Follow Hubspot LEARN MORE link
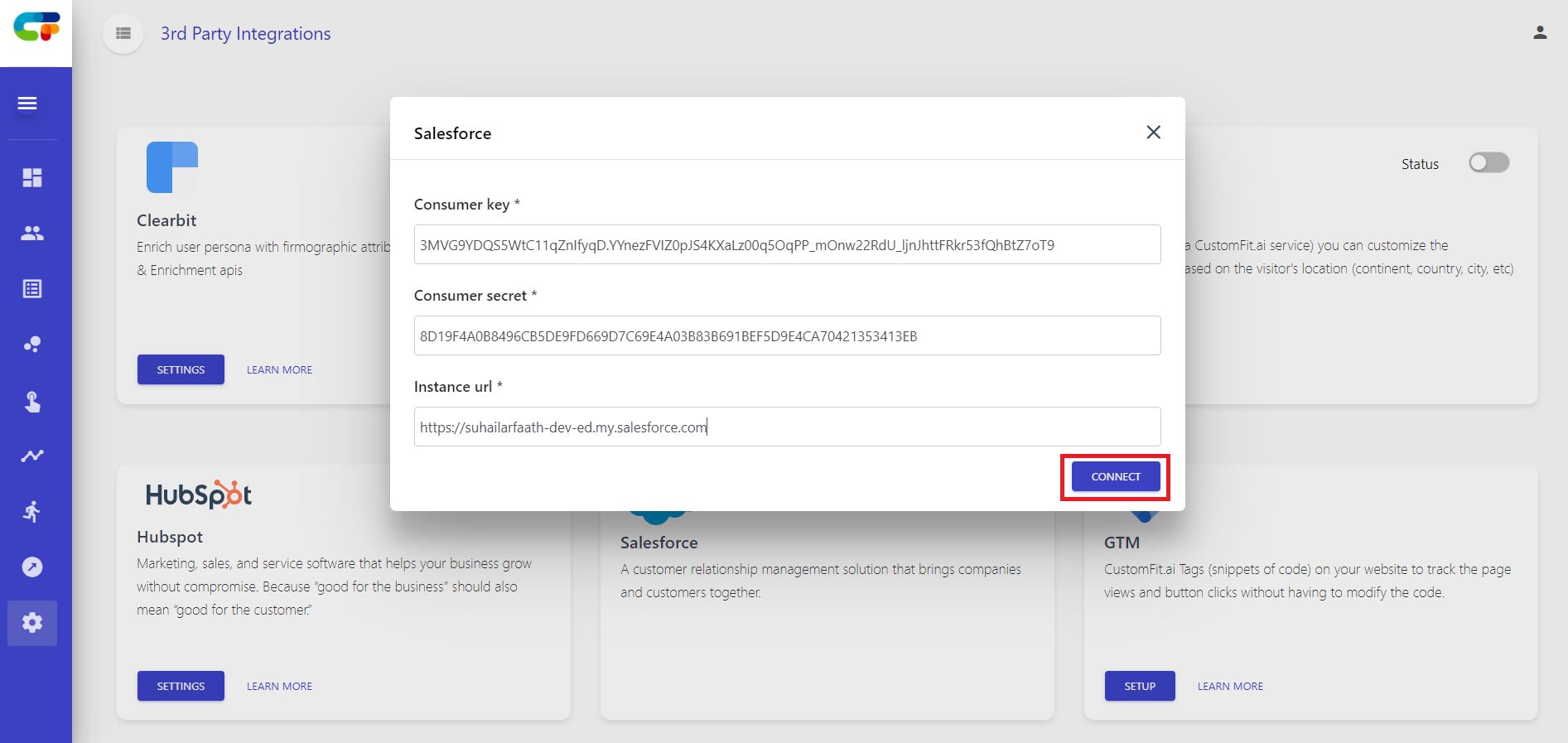 pyautogui.click(x=279, y=686)
